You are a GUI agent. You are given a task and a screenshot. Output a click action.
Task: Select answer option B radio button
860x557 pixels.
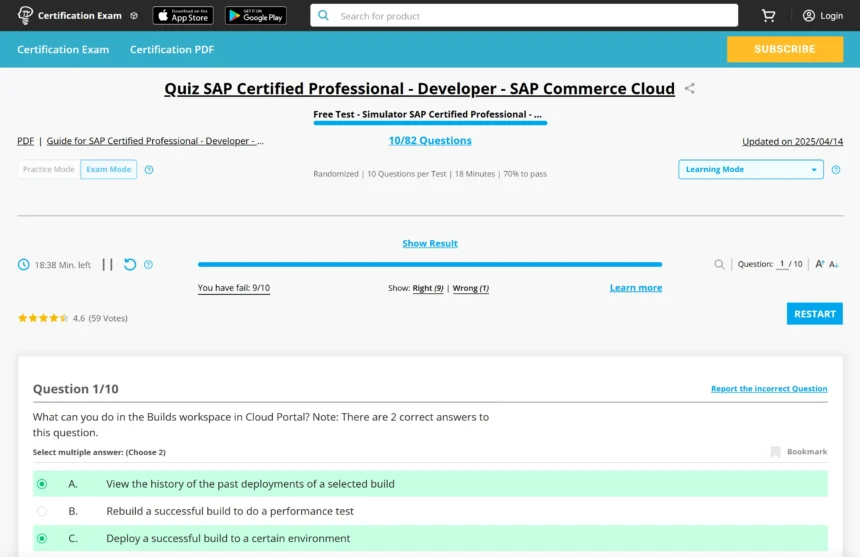coord(42,511)
